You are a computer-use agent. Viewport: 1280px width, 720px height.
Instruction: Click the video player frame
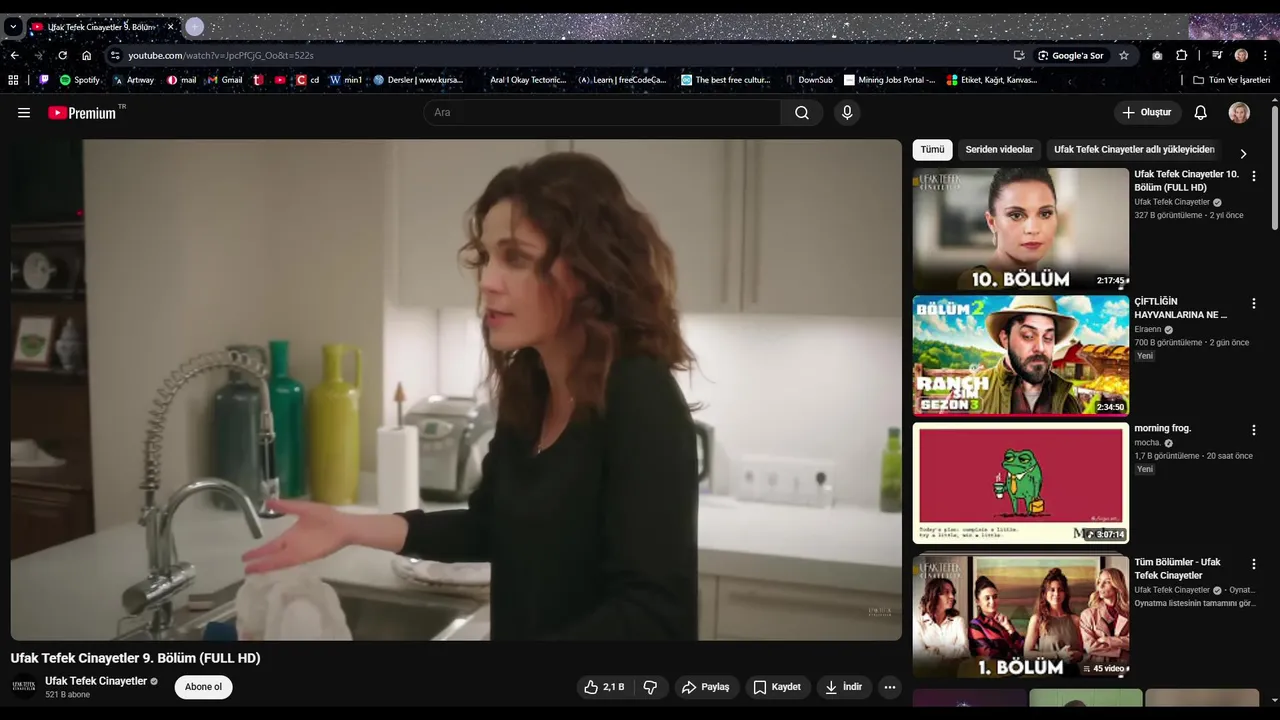point(456,390)
